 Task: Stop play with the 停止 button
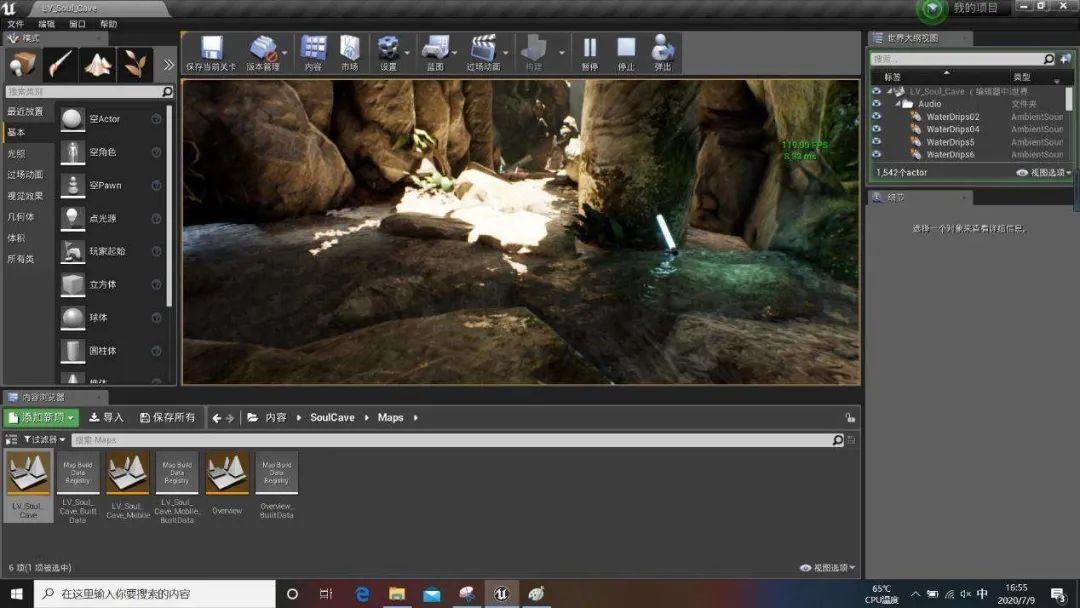626,53
